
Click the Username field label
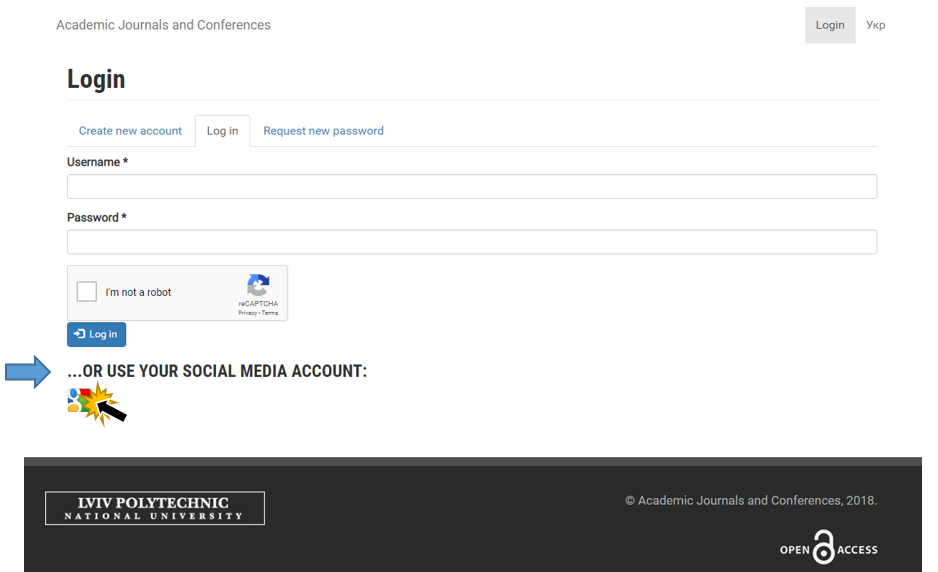coord(98,162)
